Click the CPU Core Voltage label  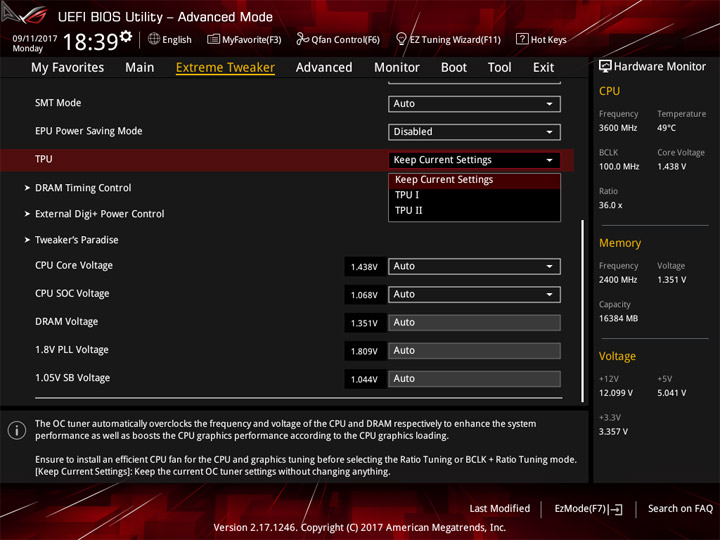73,265
